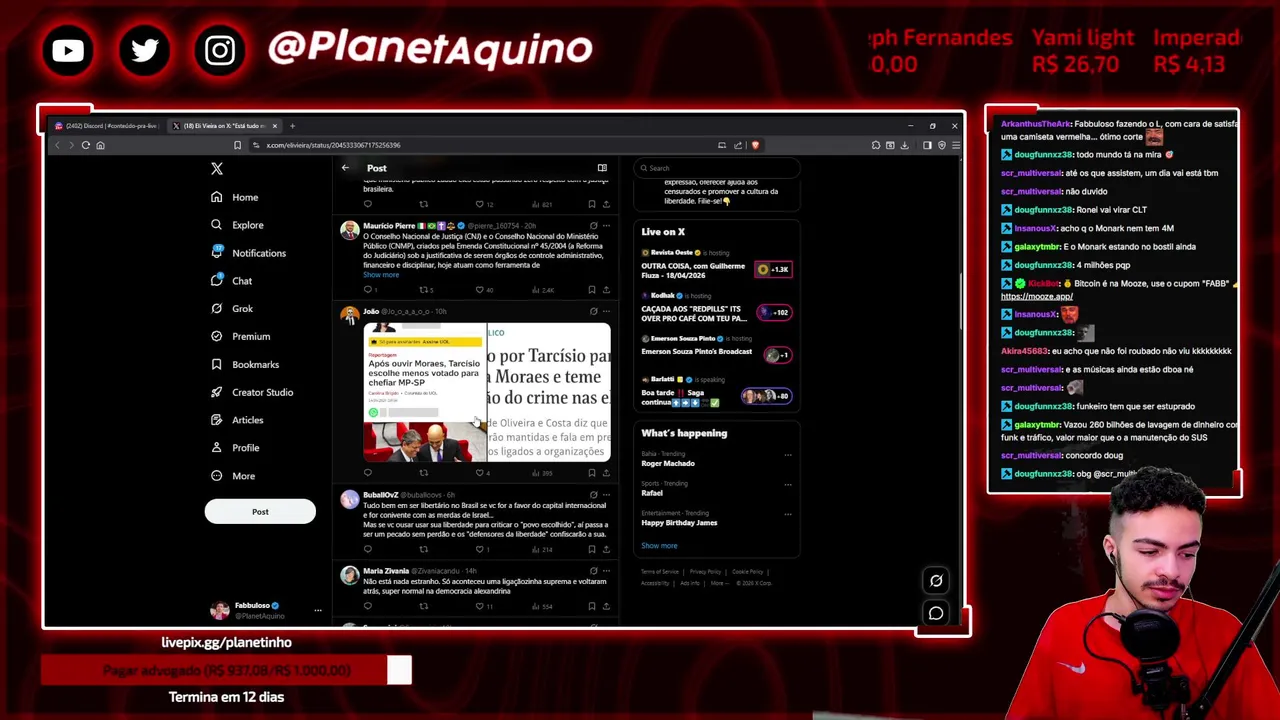Open Notifications in X sidebar
The width and height of the screenshot is (1280, 720).
point(248,253)
